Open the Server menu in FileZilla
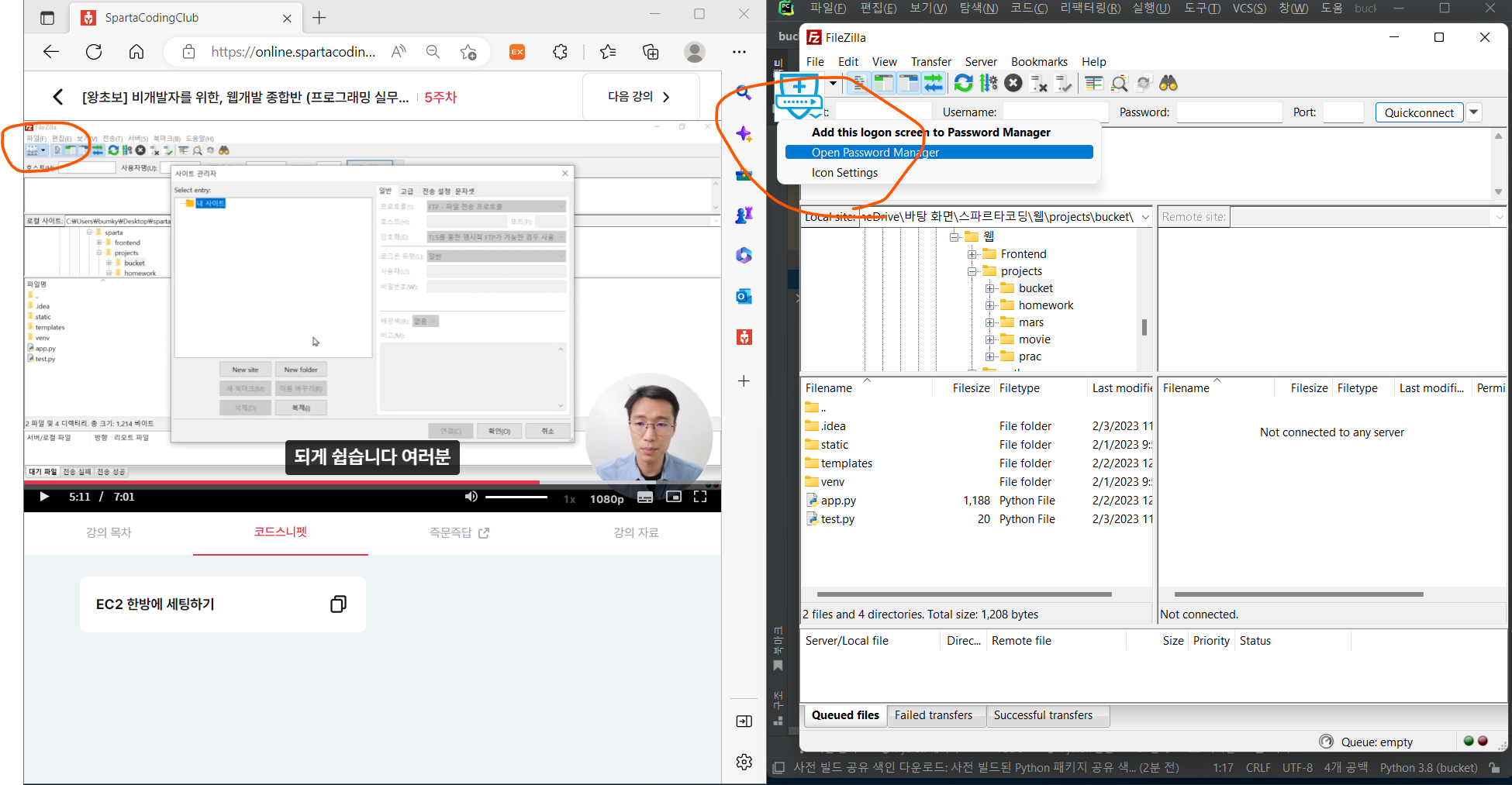The height and width of the screenshot is (785, 1512). tap(981, 62)
